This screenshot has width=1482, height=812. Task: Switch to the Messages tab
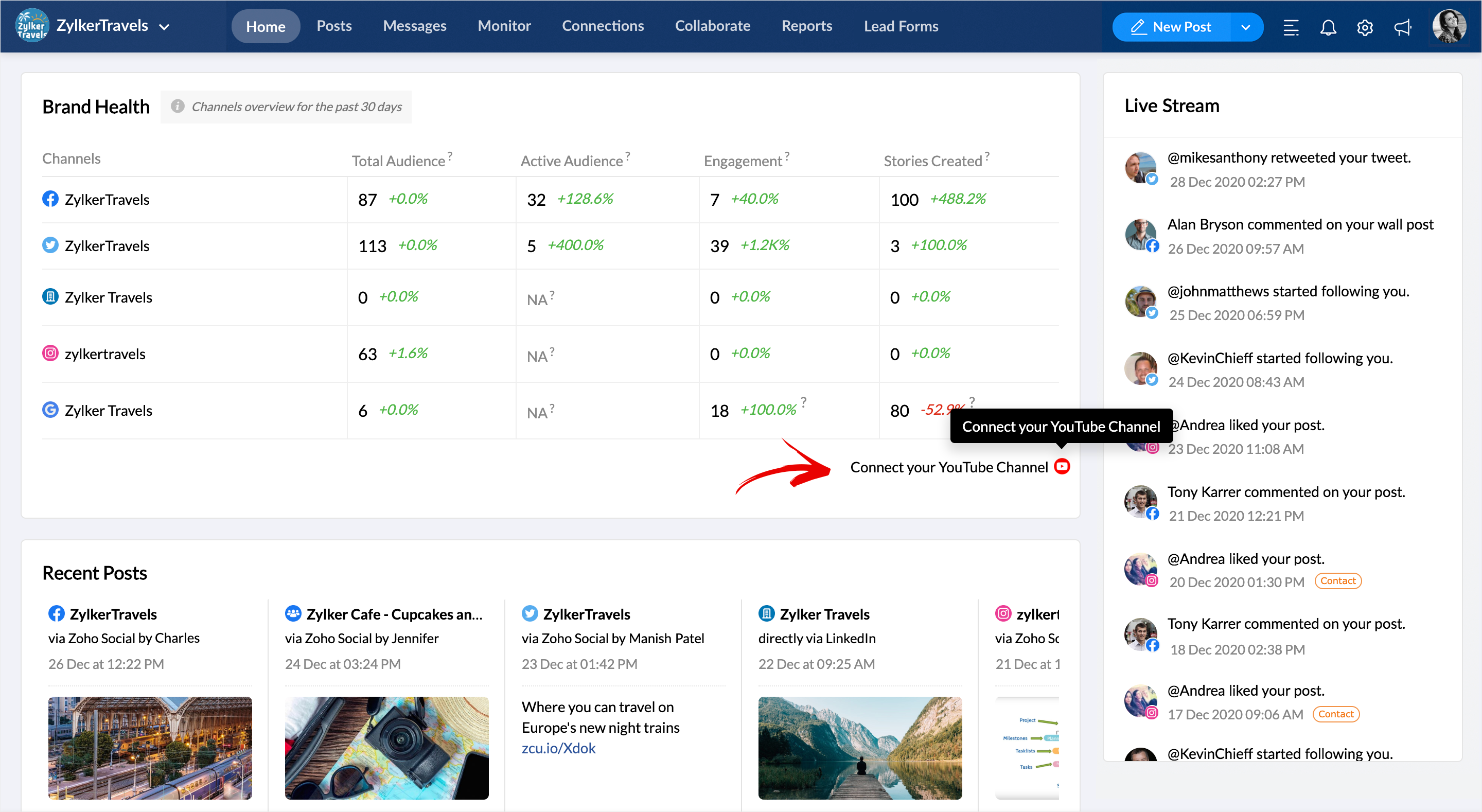pos(414,26)
